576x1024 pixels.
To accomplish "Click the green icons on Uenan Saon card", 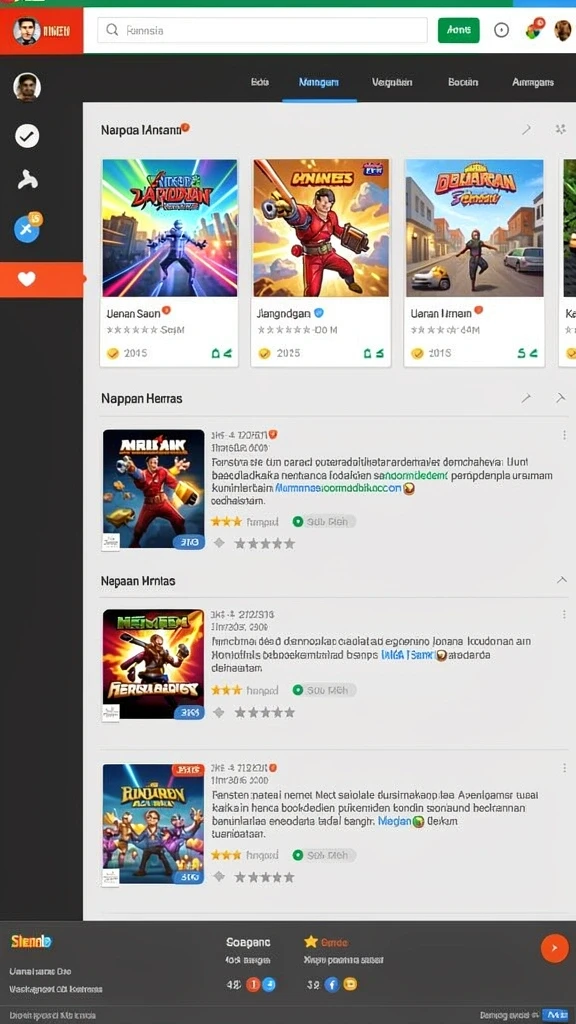I will pos(221,353).
